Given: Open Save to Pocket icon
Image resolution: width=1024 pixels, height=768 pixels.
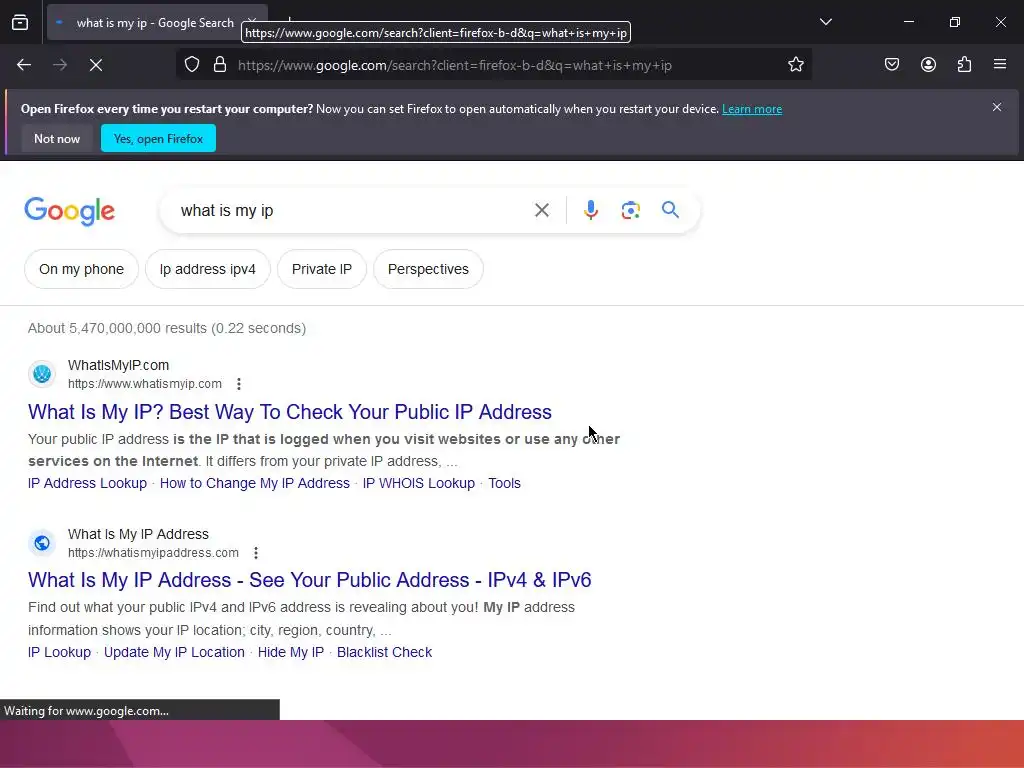Looking at the screenshot, I should tap(892, 65).
